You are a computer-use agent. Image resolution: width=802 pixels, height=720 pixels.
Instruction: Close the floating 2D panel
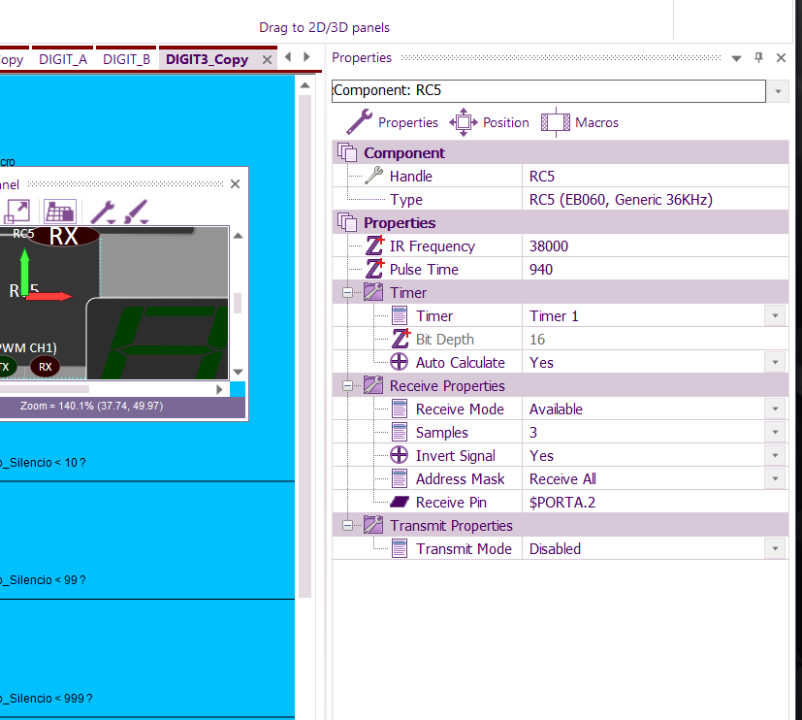click(235, 184)
